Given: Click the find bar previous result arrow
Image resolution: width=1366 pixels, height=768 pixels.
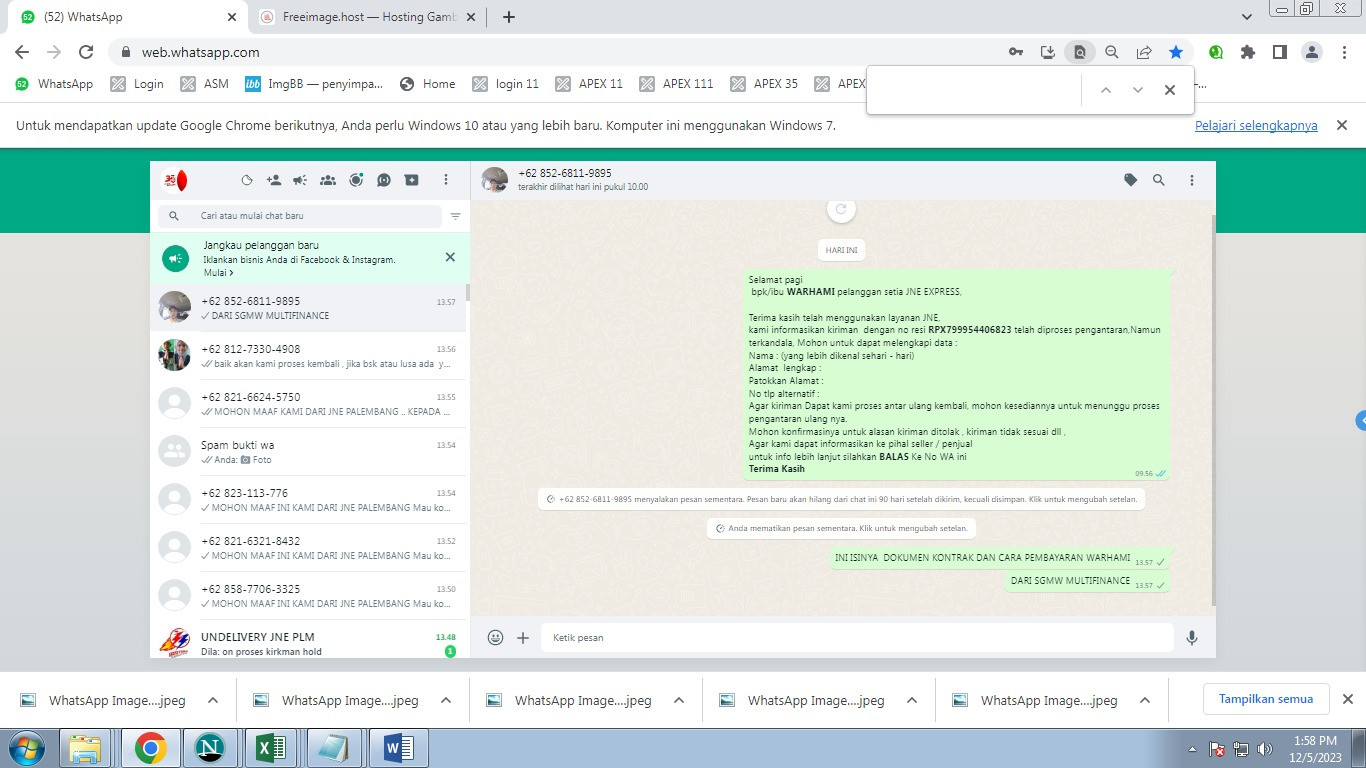Looking at the screenshot, I should pos(1105,90).
